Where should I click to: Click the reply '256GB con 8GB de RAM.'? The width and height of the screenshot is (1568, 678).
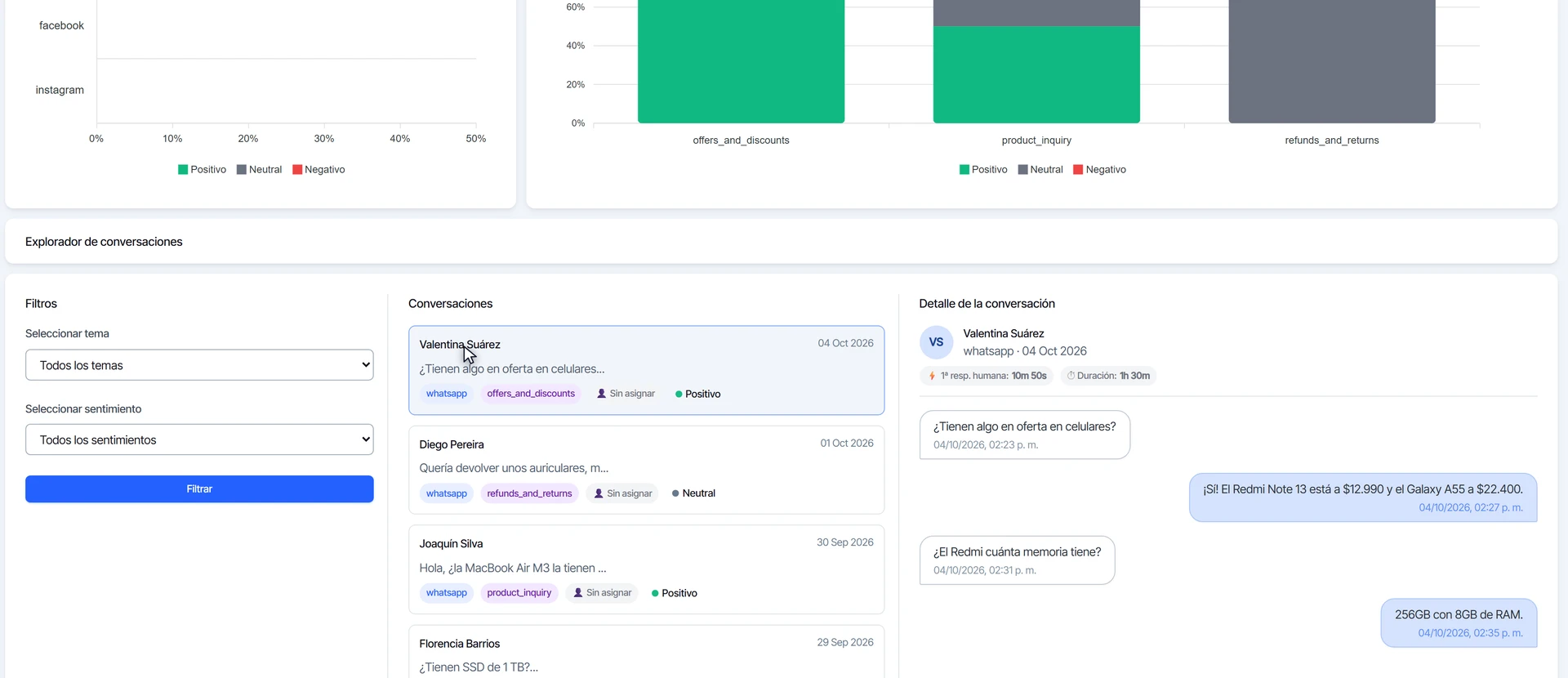click(1459, 623)
